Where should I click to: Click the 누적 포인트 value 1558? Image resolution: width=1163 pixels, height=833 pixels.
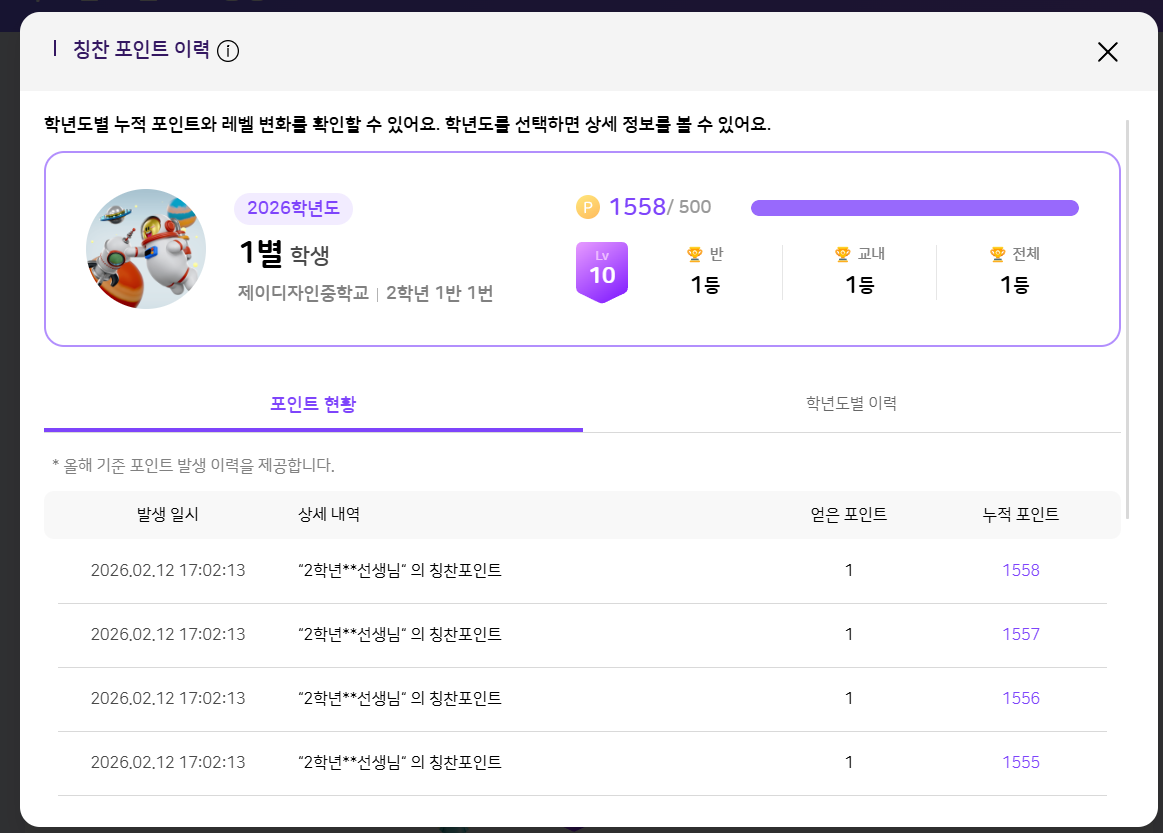[x=1021, y=571]
